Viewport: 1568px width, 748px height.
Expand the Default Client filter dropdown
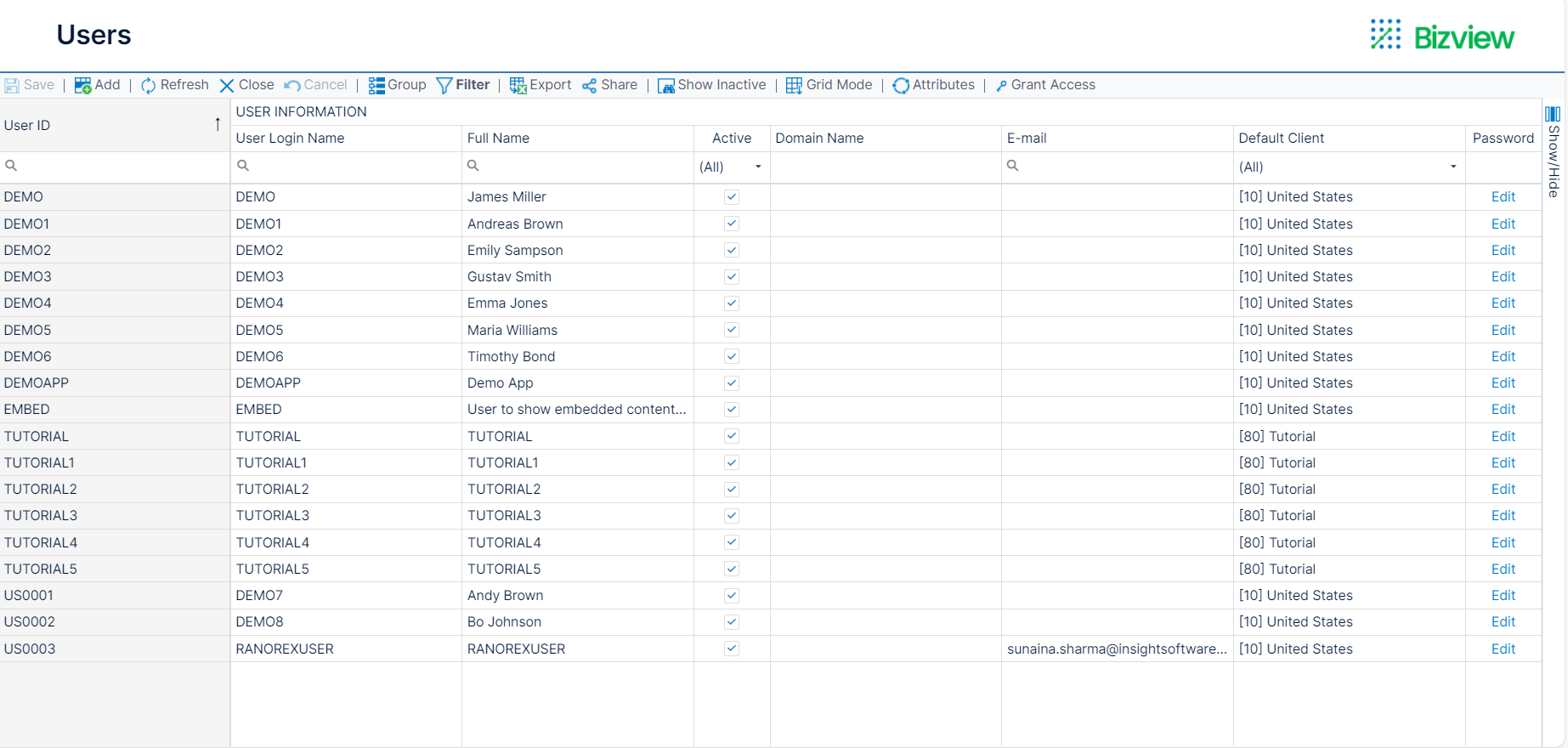[x=1452, y=167]
